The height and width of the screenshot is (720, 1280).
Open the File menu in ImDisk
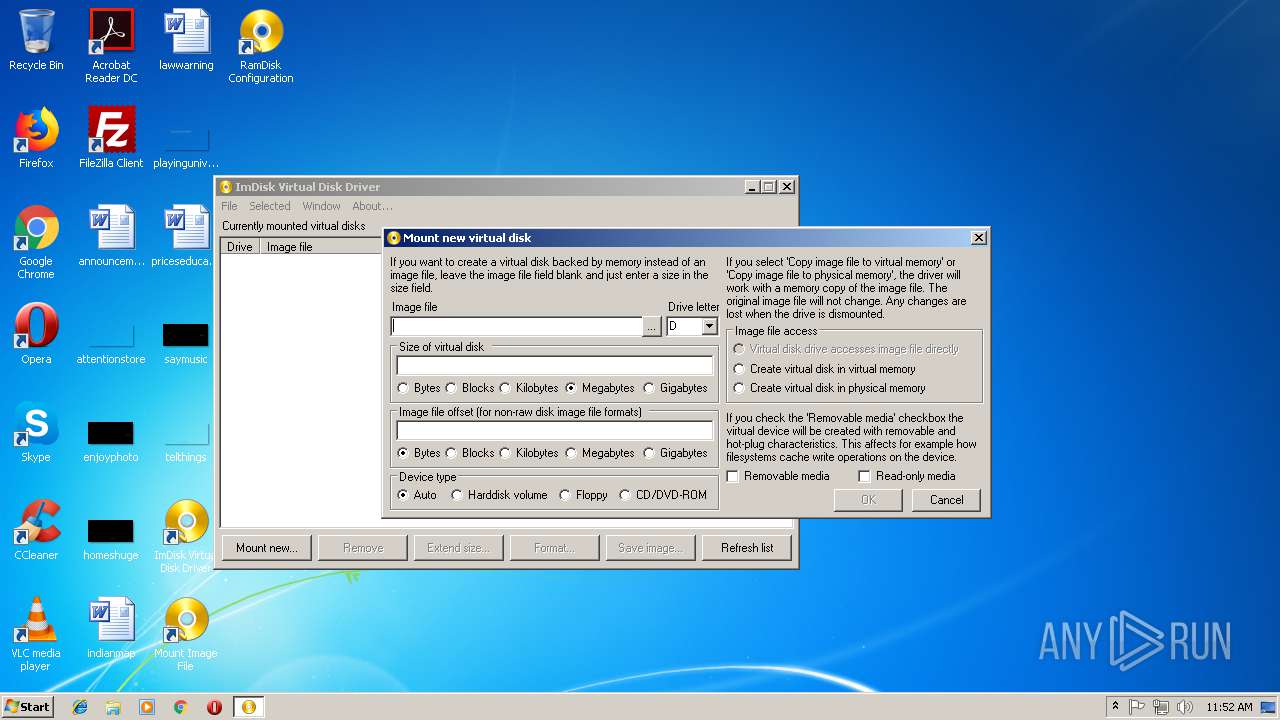click(x=229, y=206)
